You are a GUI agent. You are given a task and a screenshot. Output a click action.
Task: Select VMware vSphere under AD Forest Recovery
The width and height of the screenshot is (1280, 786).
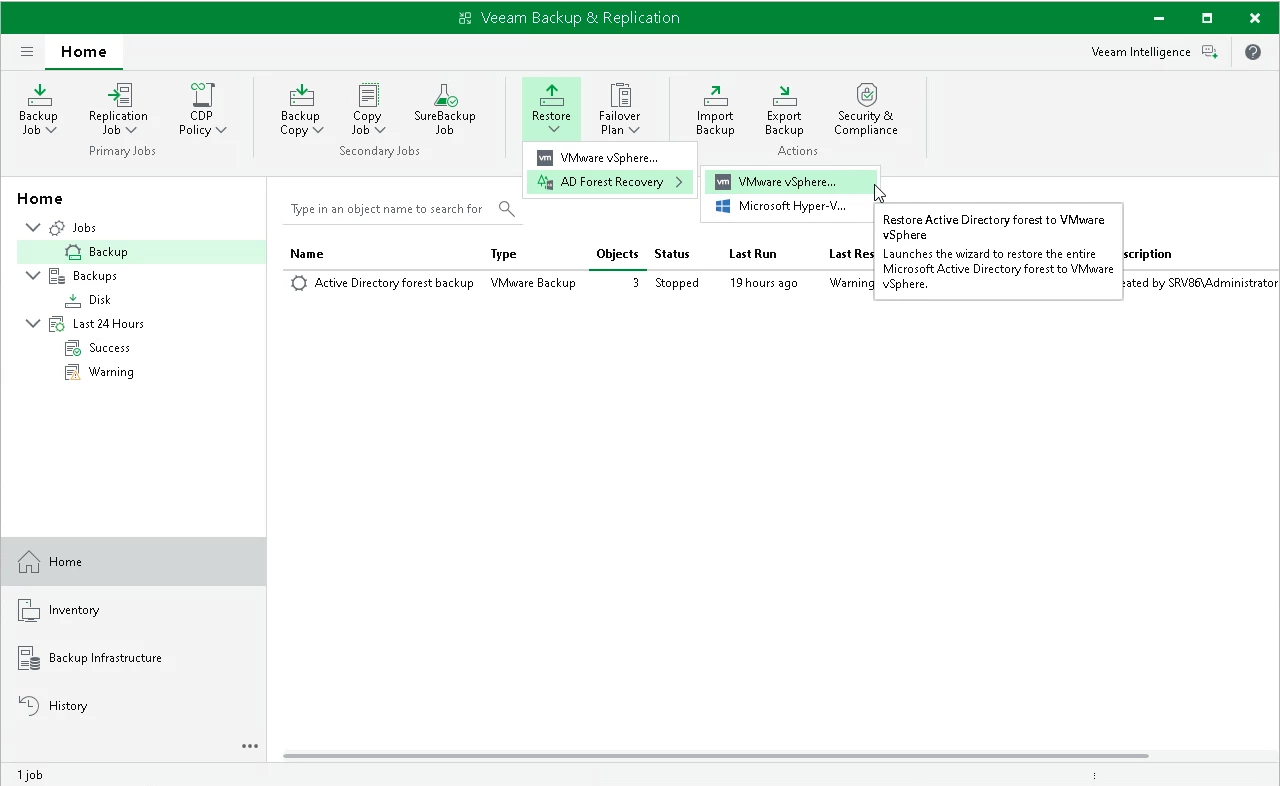tap(790, 182)
